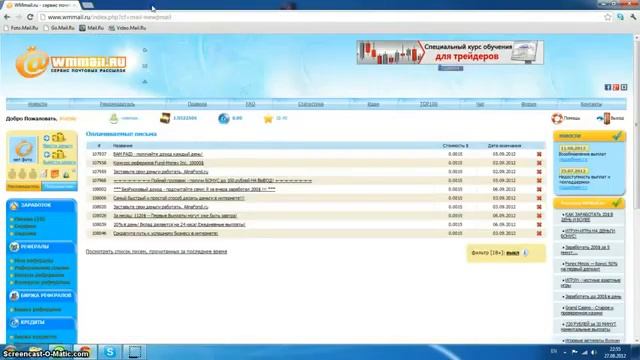Delete last letter row 108046 with red X
Viewport: 640px width, 360px height.
[x=539, y=233]
